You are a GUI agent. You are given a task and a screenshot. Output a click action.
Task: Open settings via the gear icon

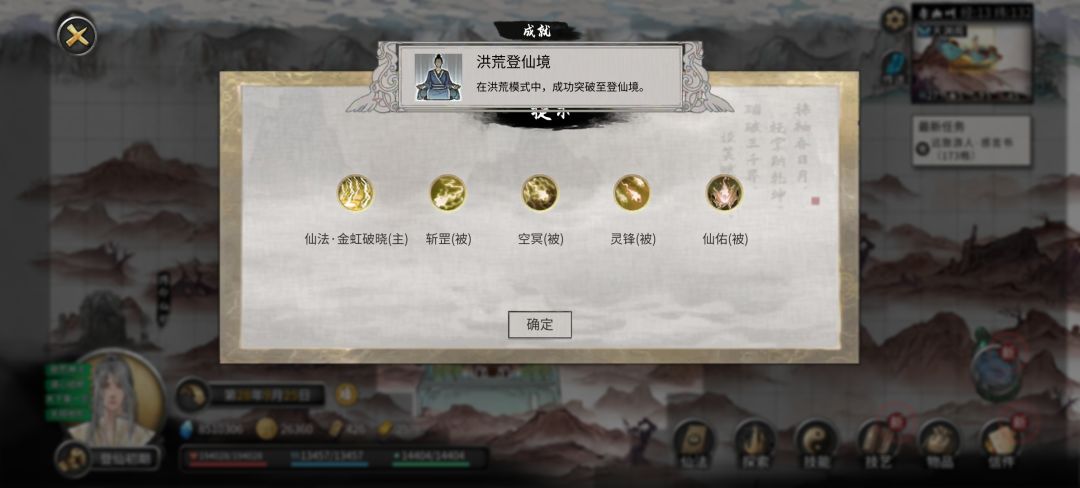pyautogui.click(x=895, y=20)
